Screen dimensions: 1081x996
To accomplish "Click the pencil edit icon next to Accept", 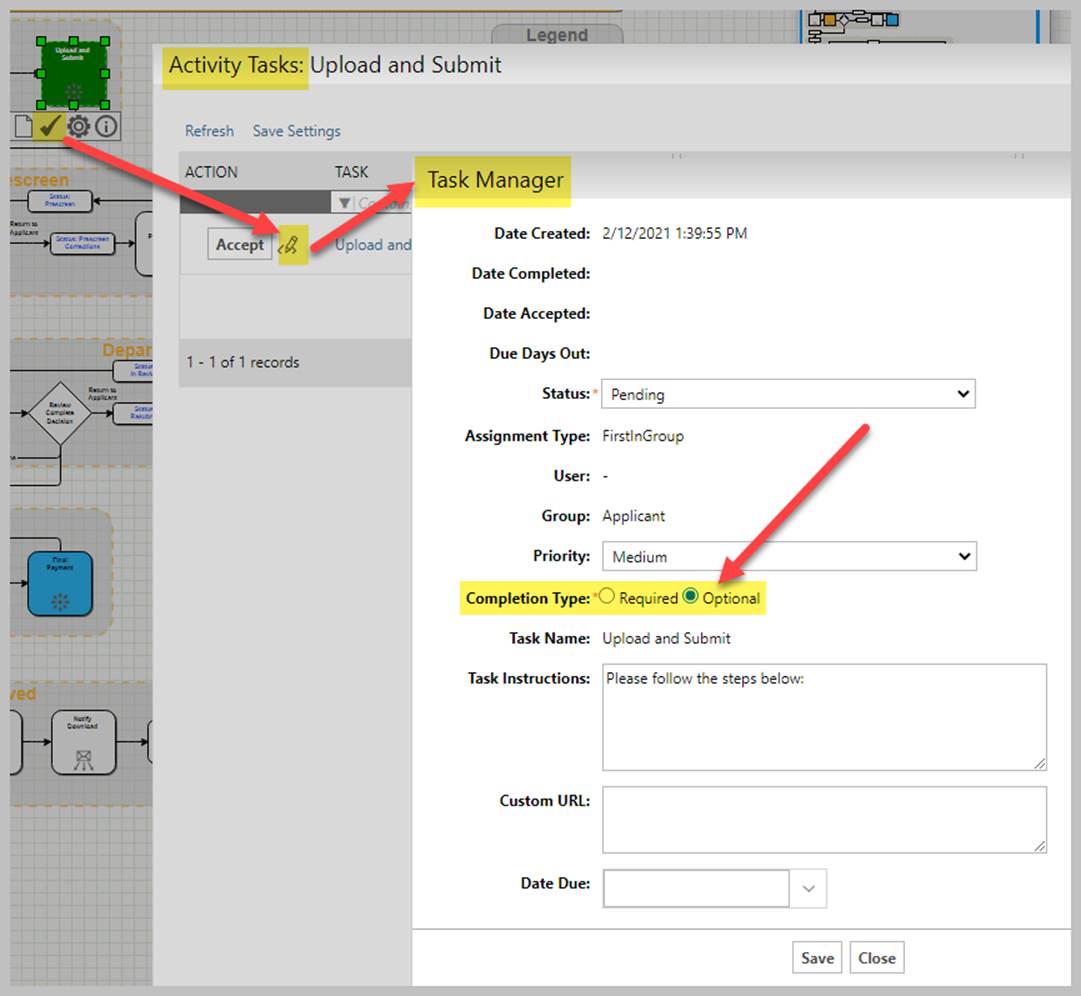I will (290, 244).
